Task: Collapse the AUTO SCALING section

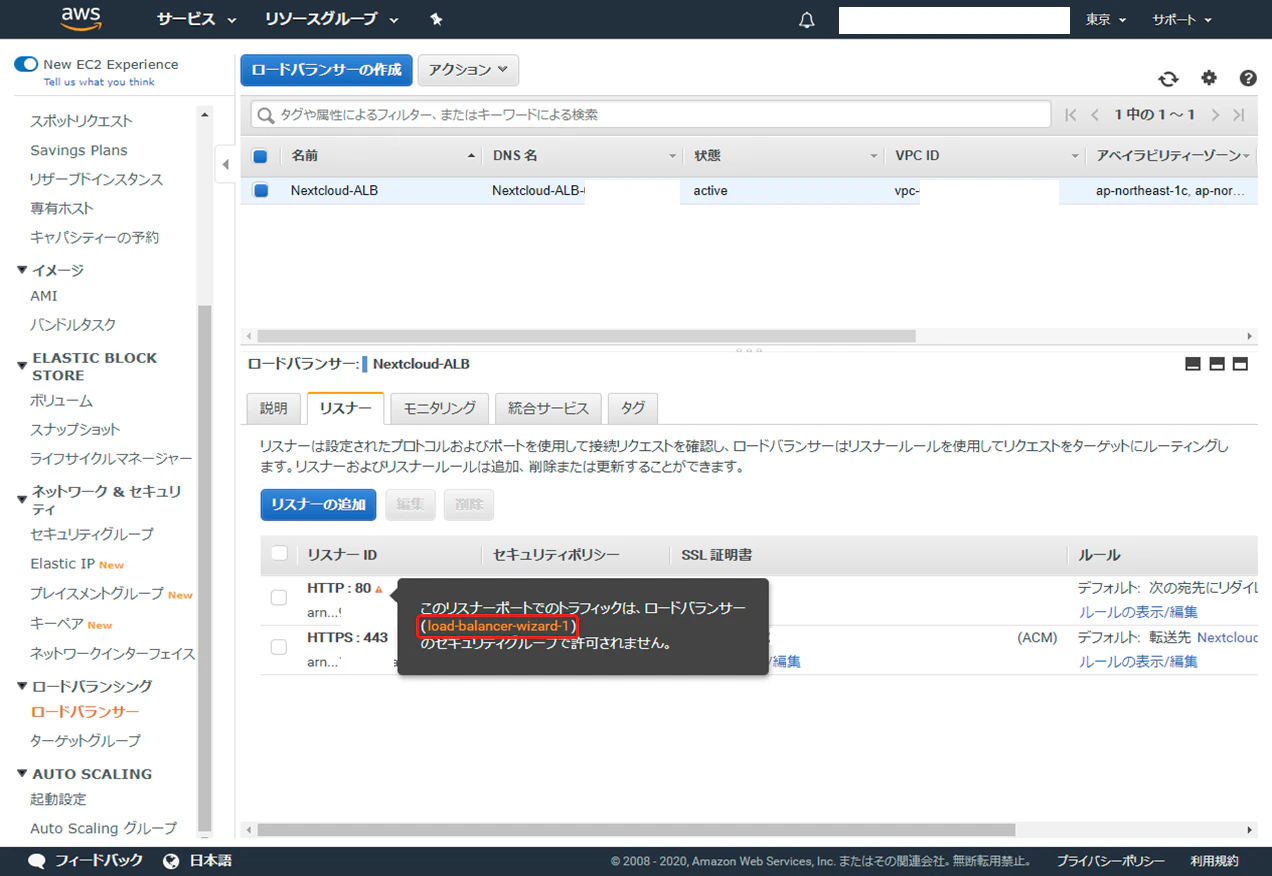Action: pos(23,774)
